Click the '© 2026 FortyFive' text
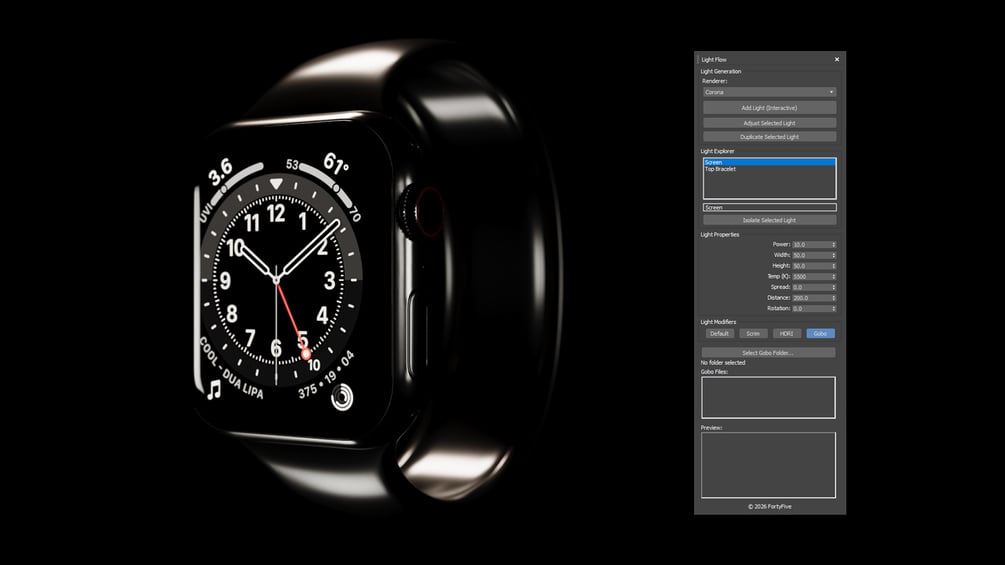The height and width of the screenshot is (565, 1005). coord(770,507)
